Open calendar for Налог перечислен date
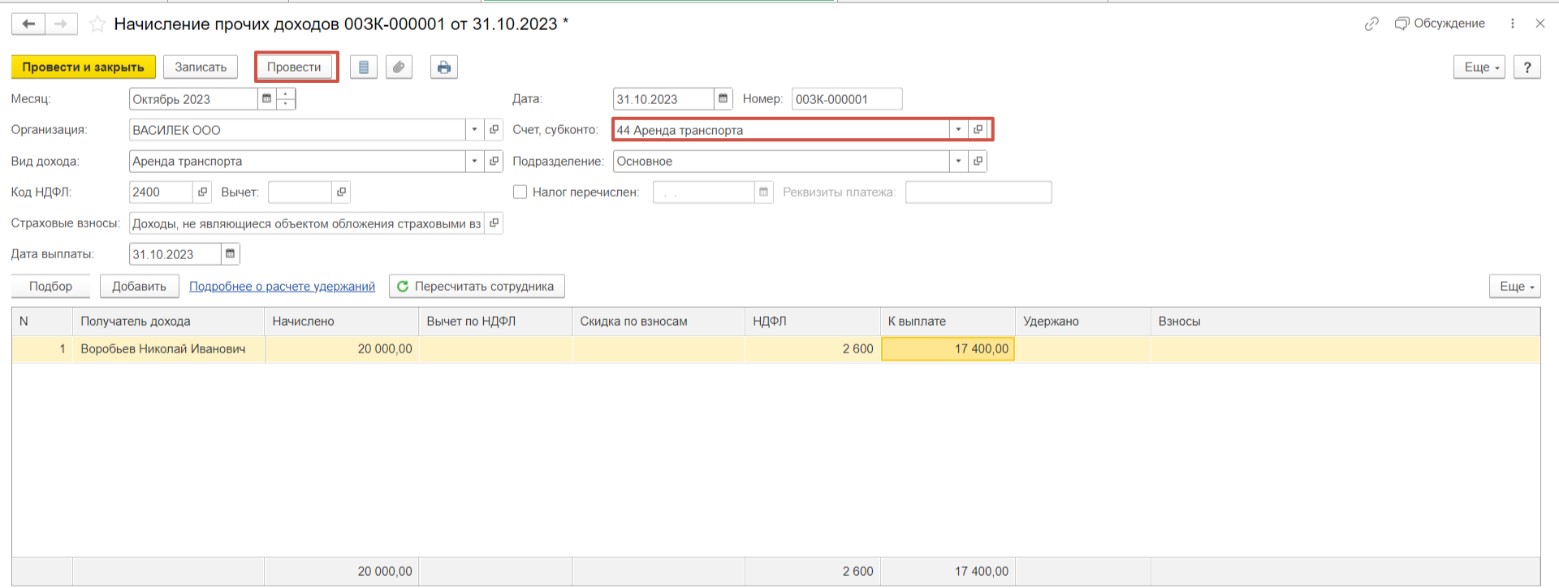This screenshot has width=1559, height=588. [x=764, y=192]
